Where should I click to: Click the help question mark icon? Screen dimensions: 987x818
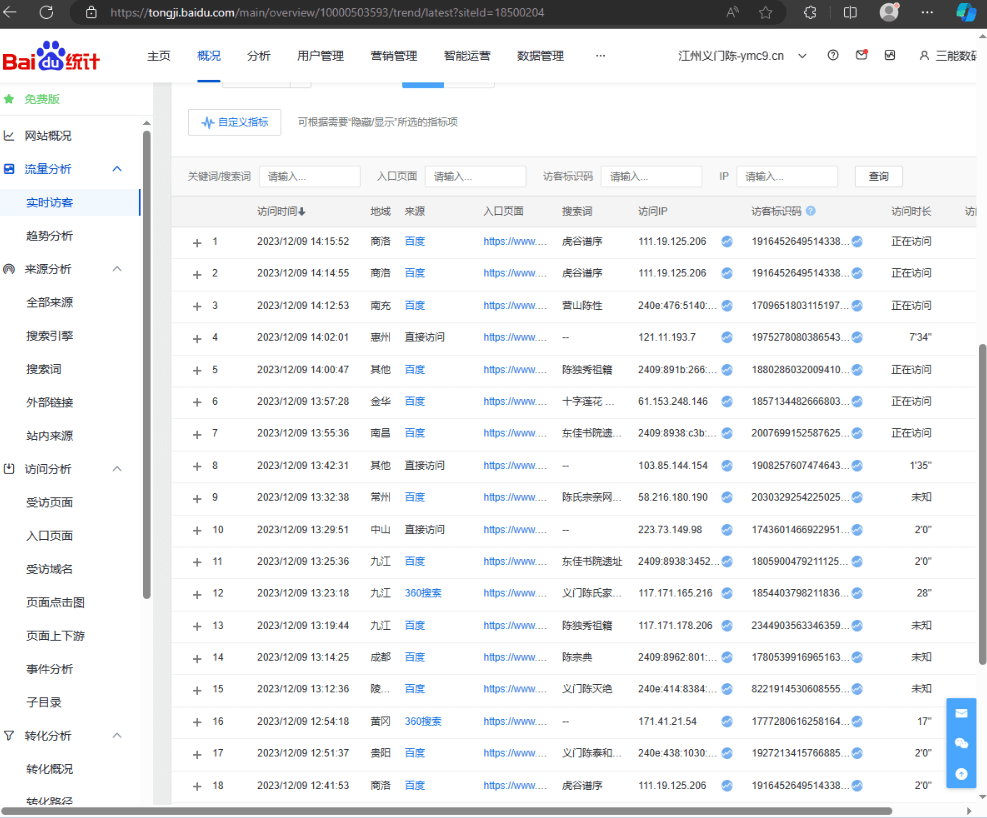(x=833, y=56)
